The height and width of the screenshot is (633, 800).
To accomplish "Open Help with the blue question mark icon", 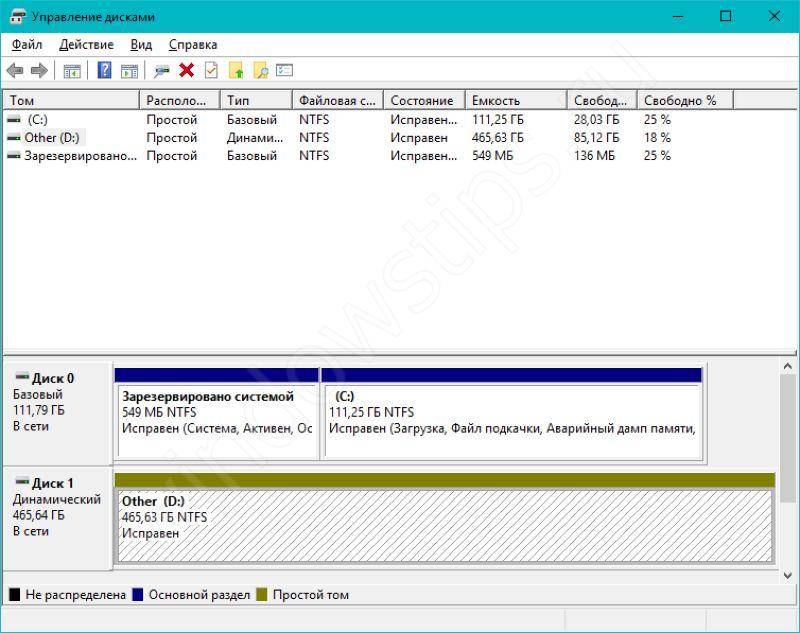I will point(104,70).
